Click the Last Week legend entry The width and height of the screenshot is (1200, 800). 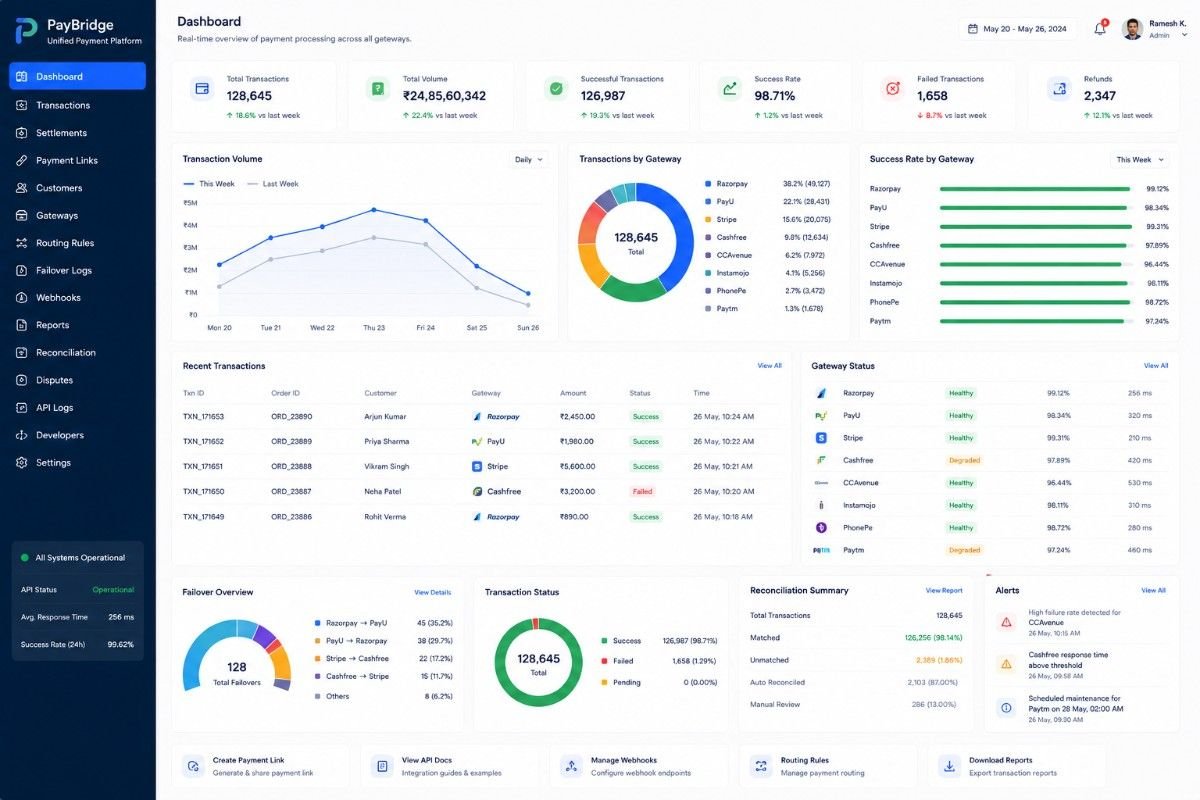(x=272, y=184)
